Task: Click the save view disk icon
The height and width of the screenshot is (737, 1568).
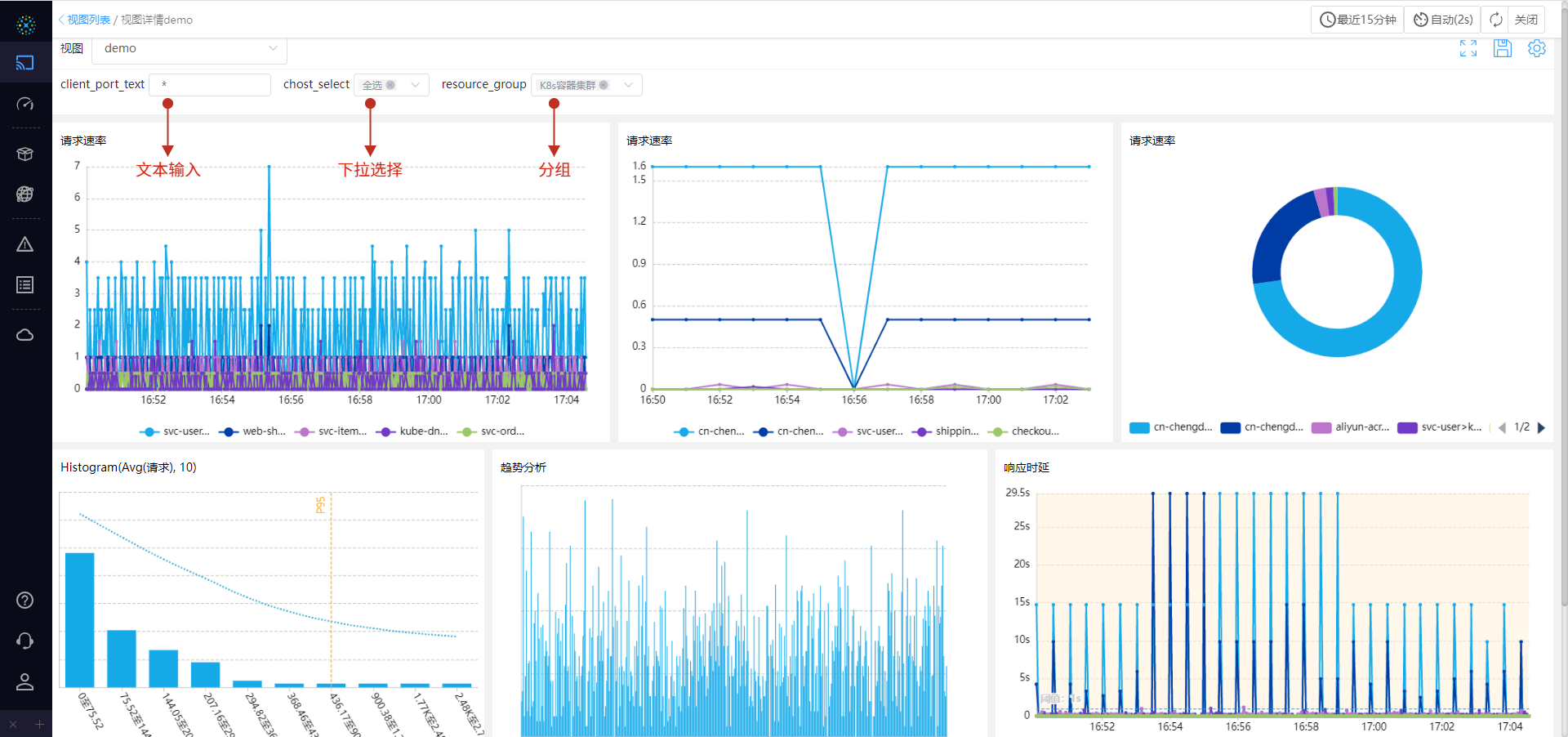Action: [1502, 48]
